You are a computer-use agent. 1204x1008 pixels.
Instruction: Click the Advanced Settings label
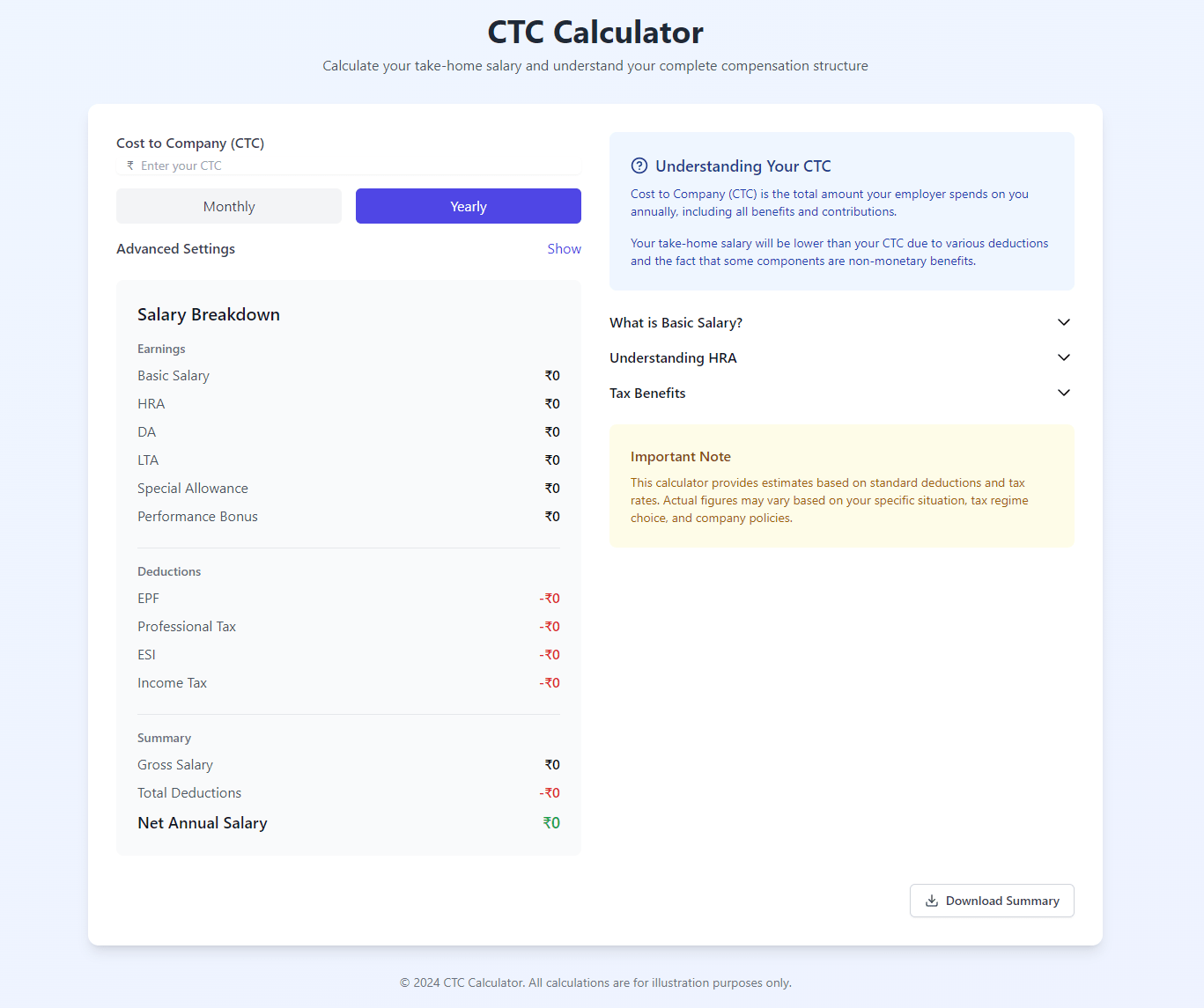pos(175,248)
